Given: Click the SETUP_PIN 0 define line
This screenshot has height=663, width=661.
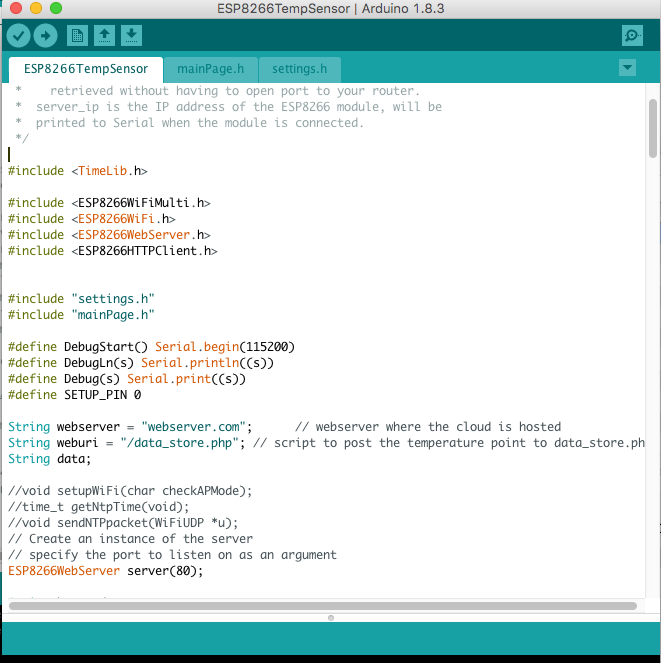Looking at the screenshot, I should pyautogui.click(x=74, y=395).
